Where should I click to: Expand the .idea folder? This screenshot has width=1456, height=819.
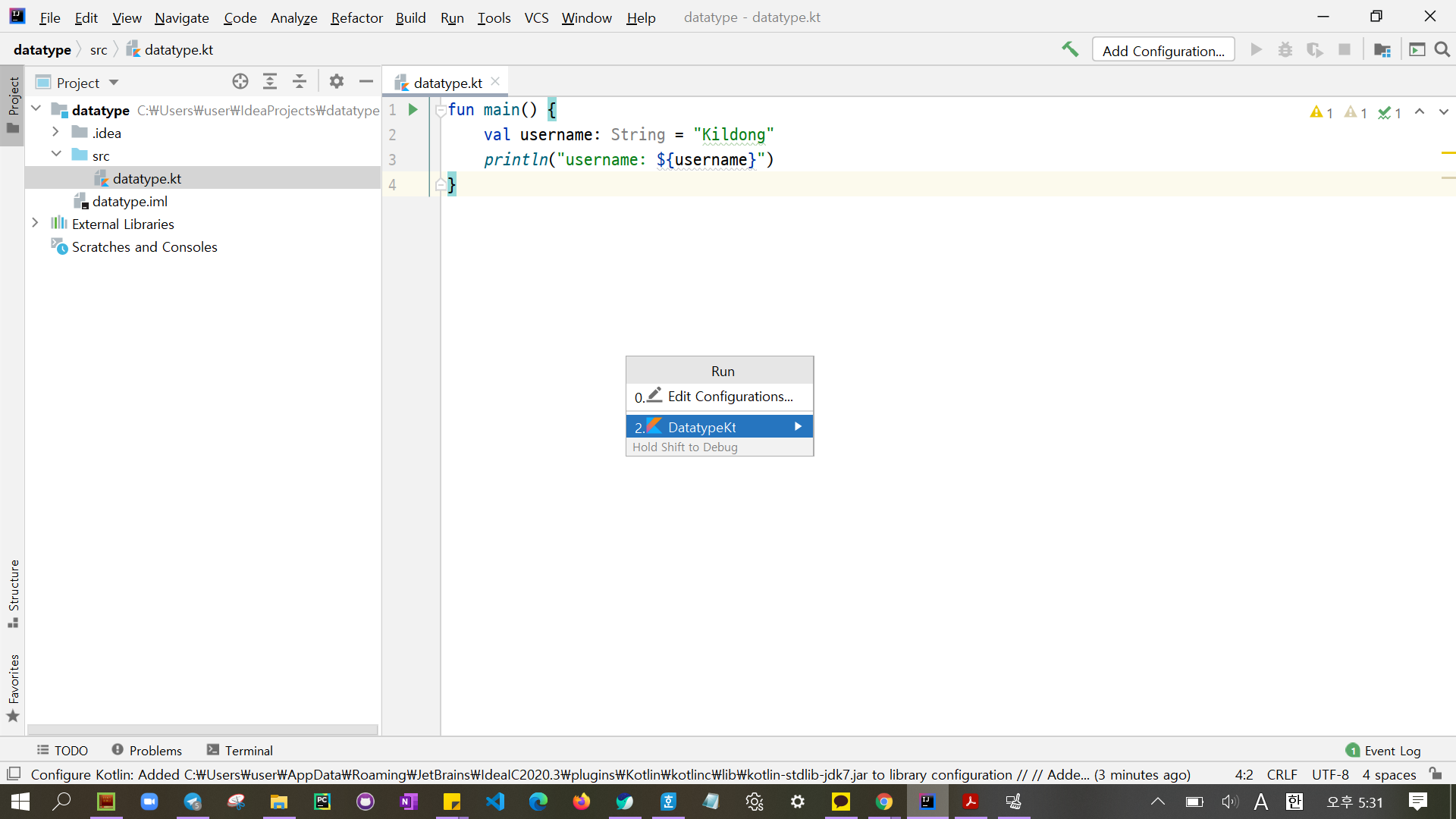55,133
